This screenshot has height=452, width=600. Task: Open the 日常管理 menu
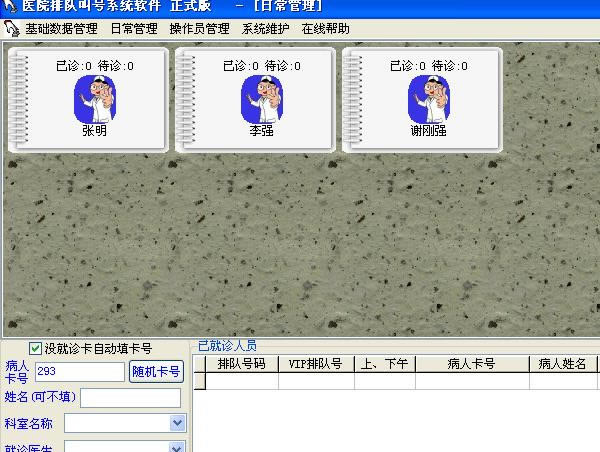pos(134,29)
